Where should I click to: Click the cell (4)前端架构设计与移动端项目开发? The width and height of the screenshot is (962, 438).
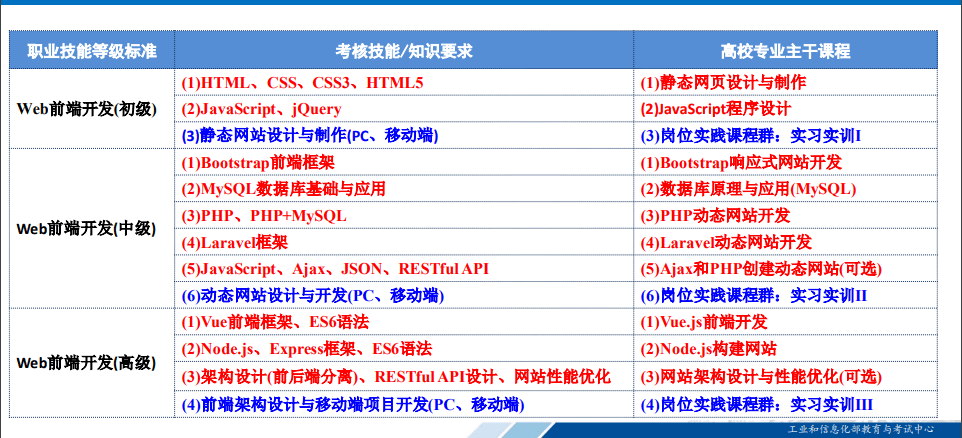pos(404,404)
